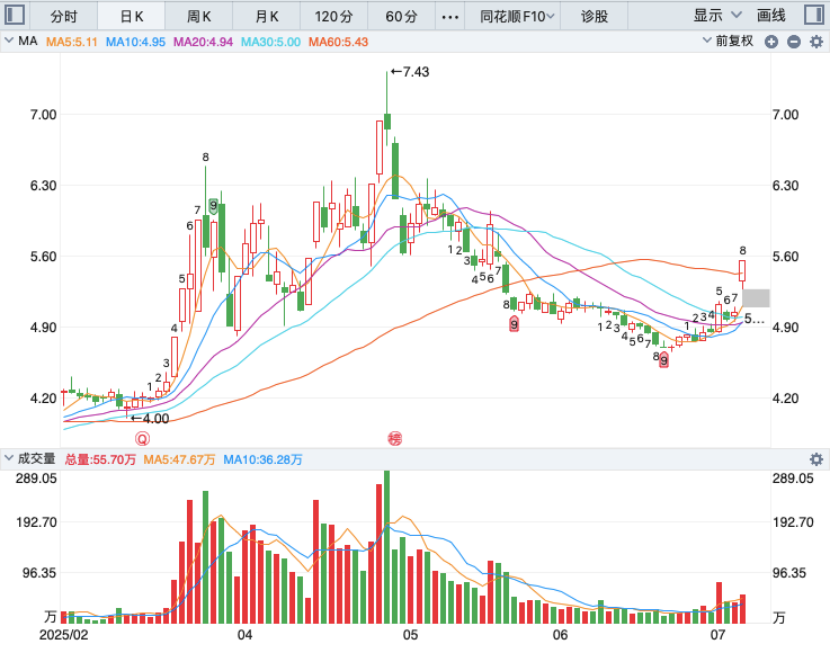
Task: Open more periods via ellipsis
Action: pyautogui.click(x=450, y=17)
